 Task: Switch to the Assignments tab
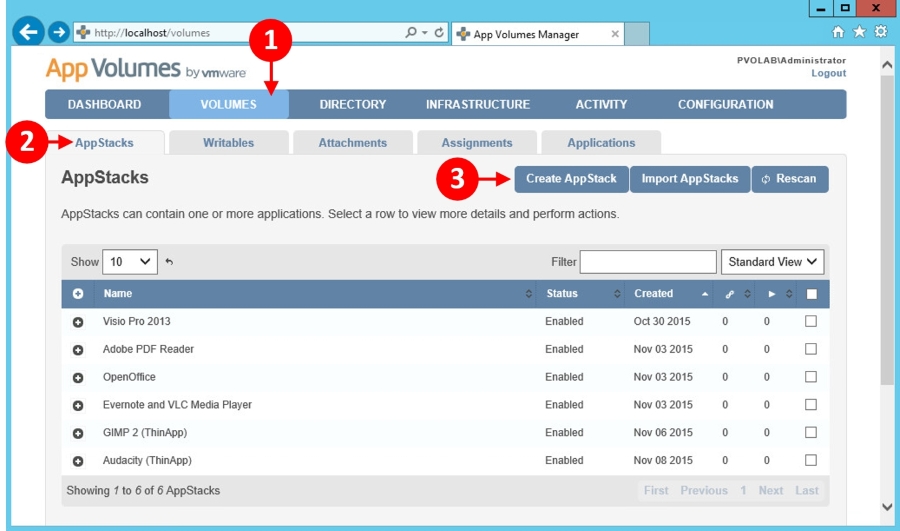coord(477,143)
